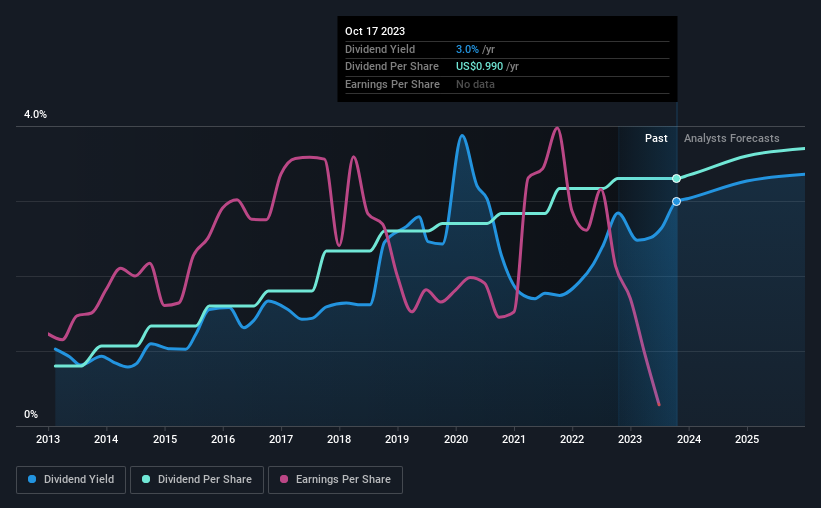Click the tooltip's Dividend Per Share row label
The width and height of the screenshot is (821, 508).
click(392, 67)
